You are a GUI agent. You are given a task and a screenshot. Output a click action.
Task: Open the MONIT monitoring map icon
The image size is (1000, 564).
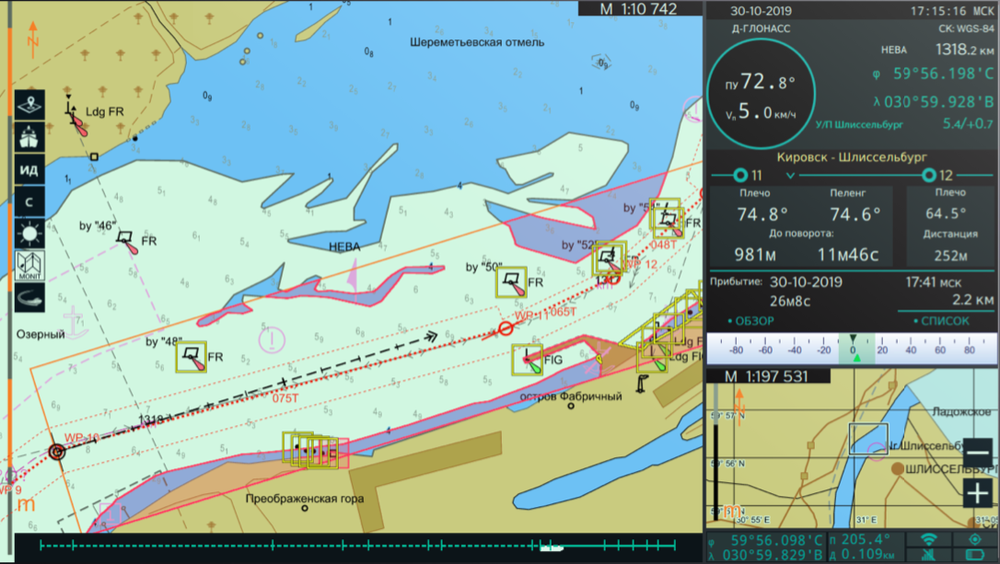[28, 266]
